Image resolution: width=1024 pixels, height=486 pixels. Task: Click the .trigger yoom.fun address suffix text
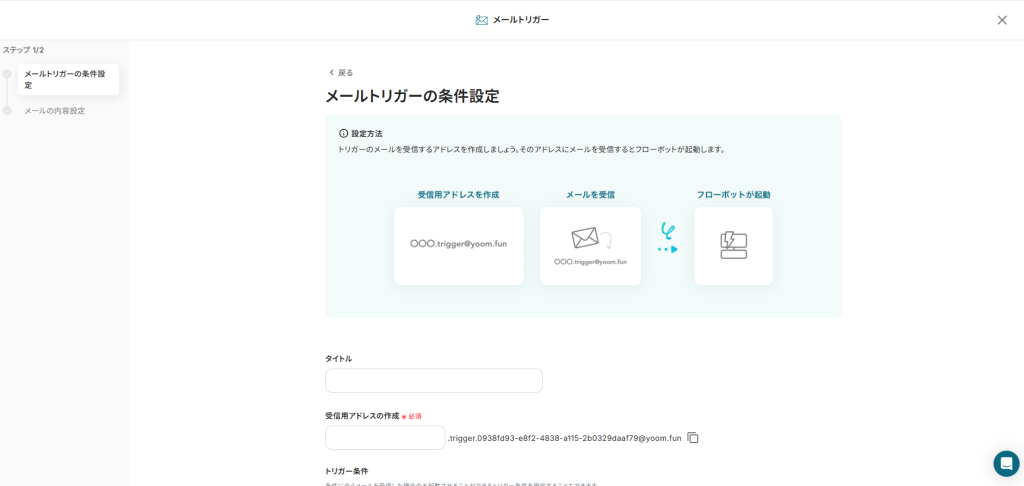pyautogui.click(x=565, y=438)
